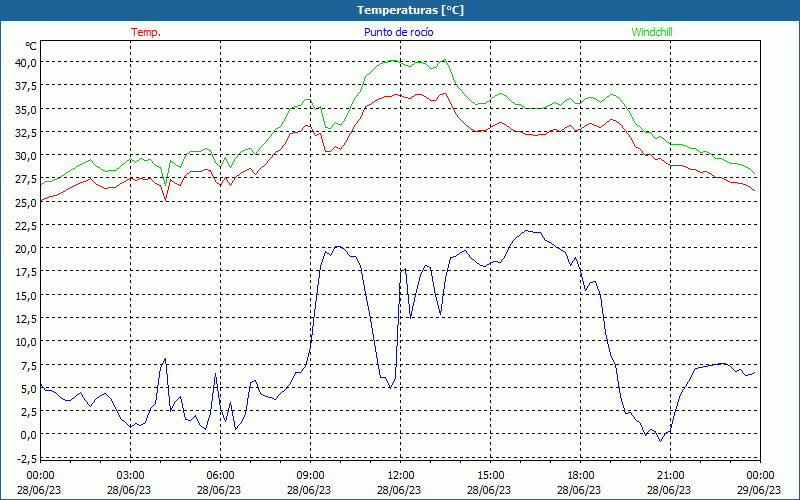800x500 pixels.
Task: Click the '12,5' y-axis value
Action: click(27, 319)
